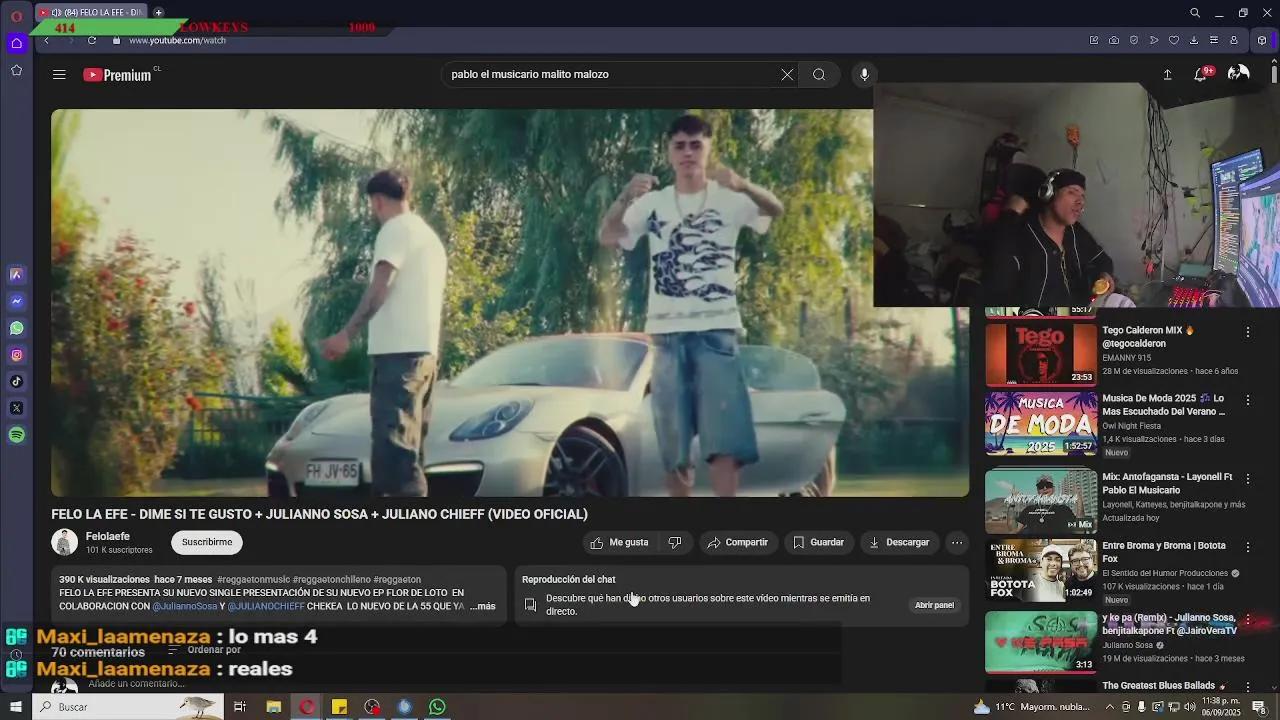The image size is (1280, 720).
Task: Open a new browser tab
Action: (158, 13)
